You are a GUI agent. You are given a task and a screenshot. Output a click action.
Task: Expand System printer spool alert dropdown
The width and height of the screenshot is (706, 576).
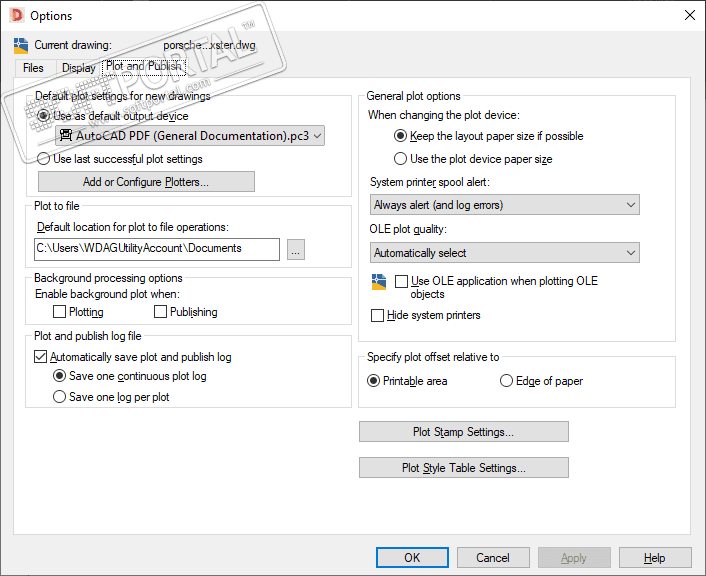pos(504,205)
